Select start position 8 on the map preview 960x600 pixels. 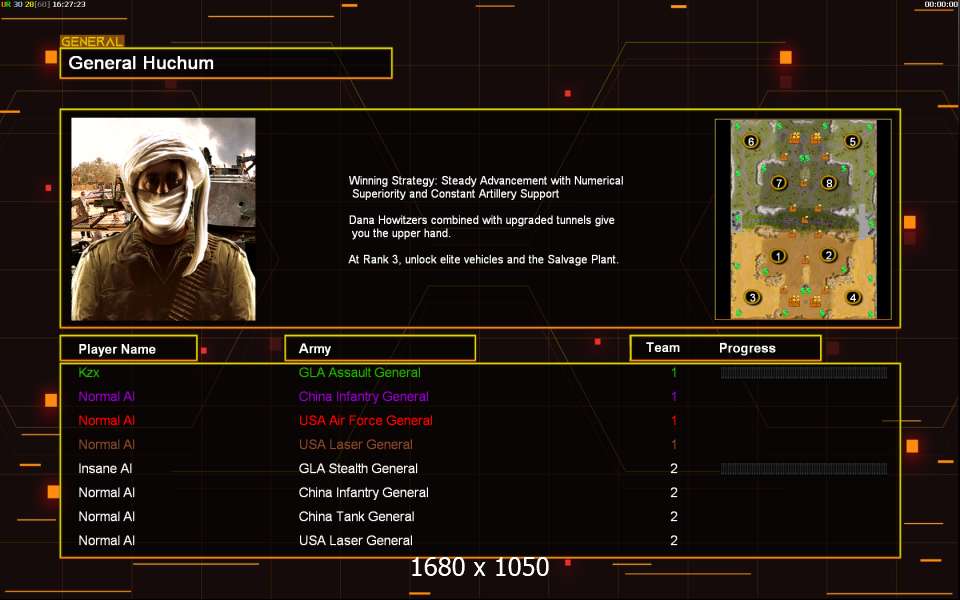(829, 182)
